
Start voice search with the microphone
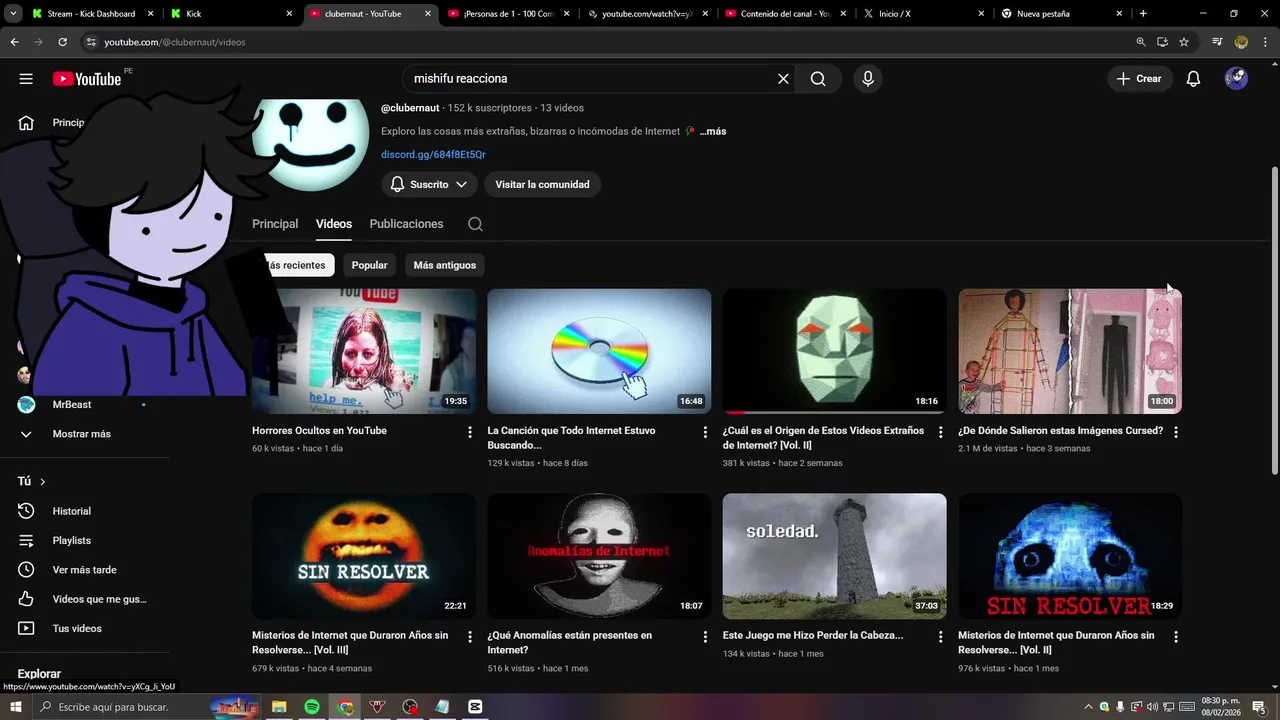[x=867, y=79]
